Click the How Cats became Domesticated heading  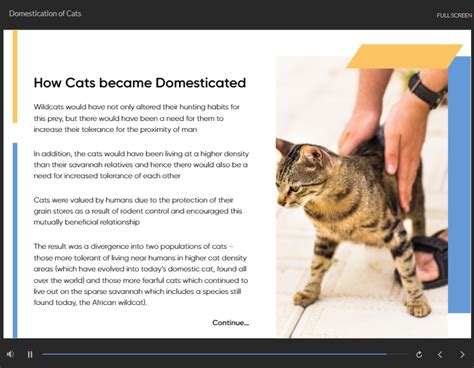(x=140, y=83)
